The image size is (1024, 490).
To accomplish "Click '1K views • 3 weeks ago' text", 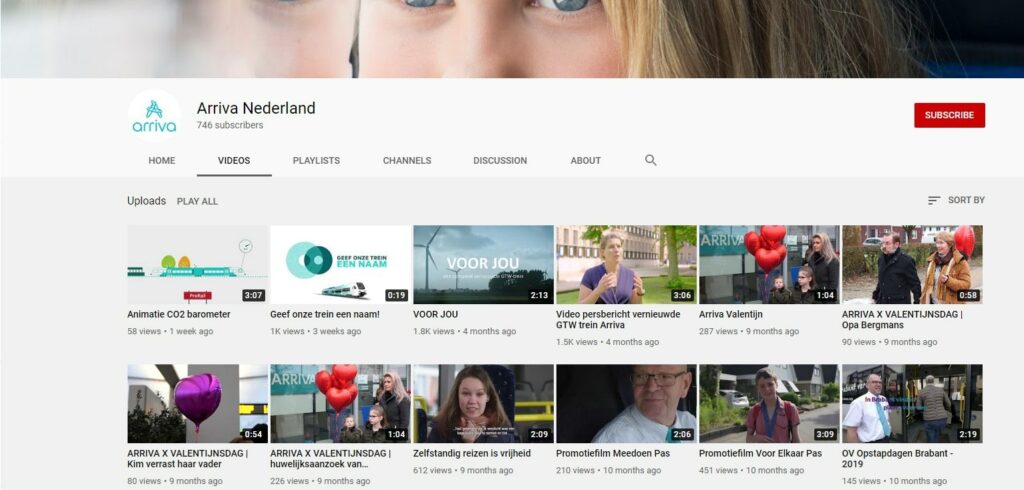I will point(315,331).
